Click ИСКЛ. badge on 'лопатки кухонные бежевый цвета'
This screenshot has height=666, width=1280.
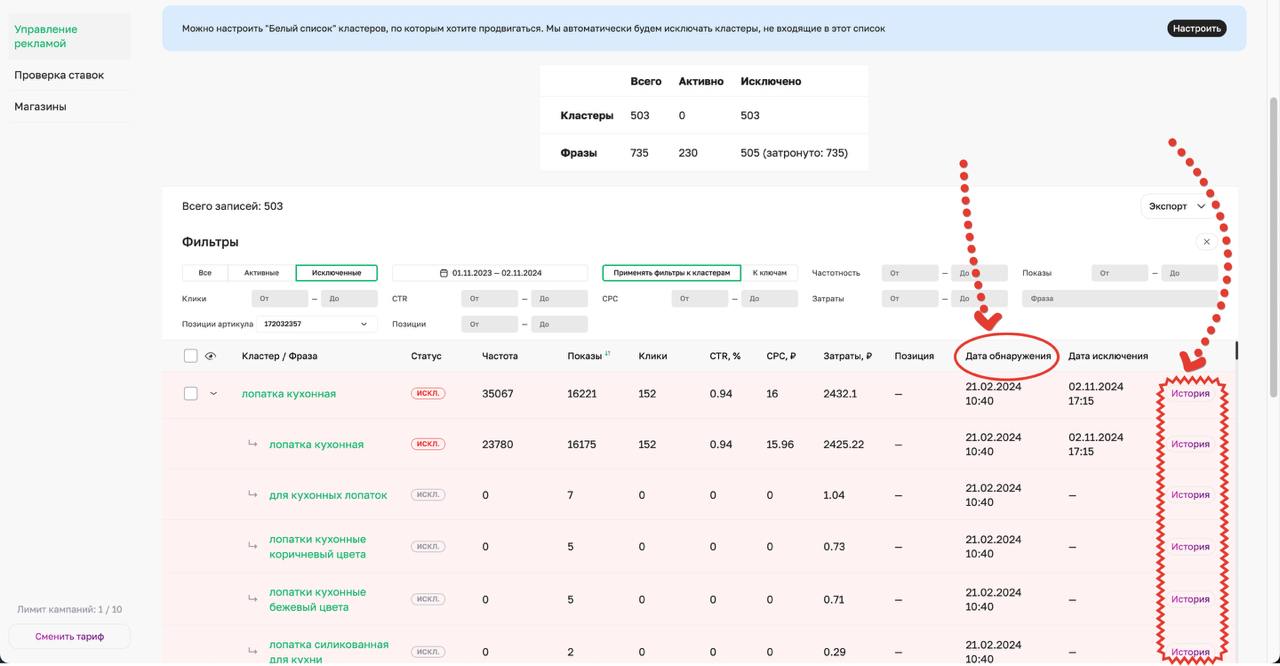(x=428, y=599)
